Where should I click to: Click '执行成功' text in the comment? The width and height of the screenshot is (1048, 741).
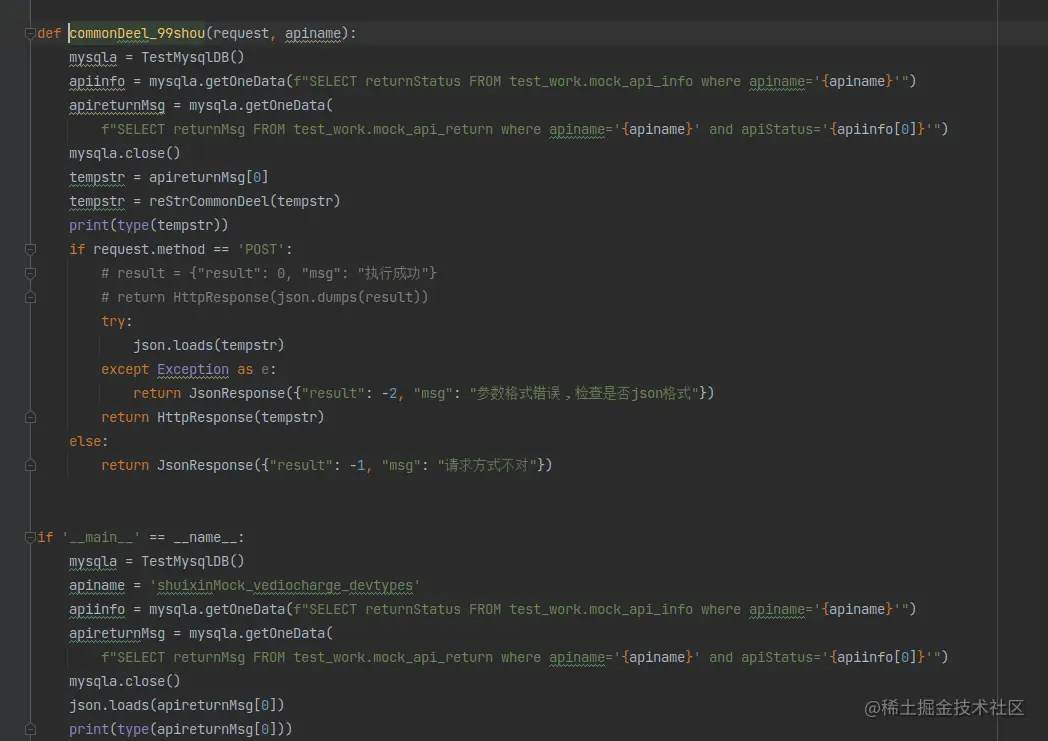click(392, 273)
